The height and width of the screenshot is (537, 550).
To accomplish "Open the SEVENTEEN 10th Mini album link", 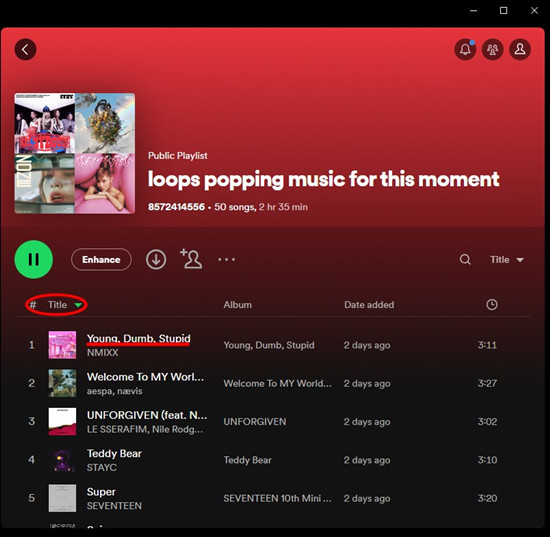I will 277,498.
